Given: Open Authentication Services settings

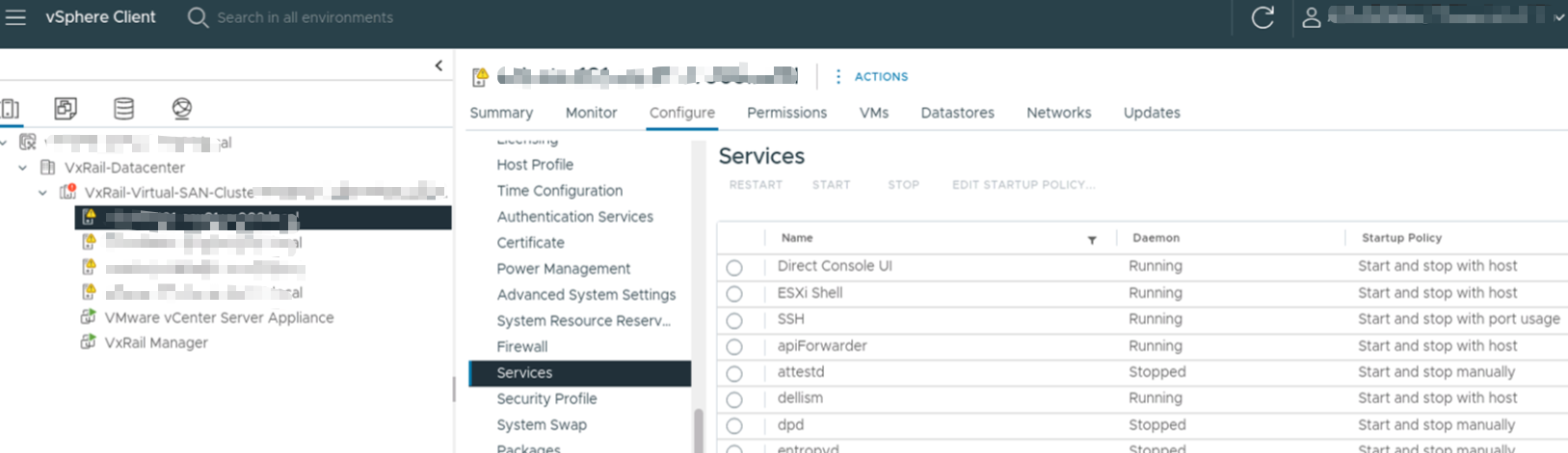Looking at the screenshot, I should coord(575,217).
